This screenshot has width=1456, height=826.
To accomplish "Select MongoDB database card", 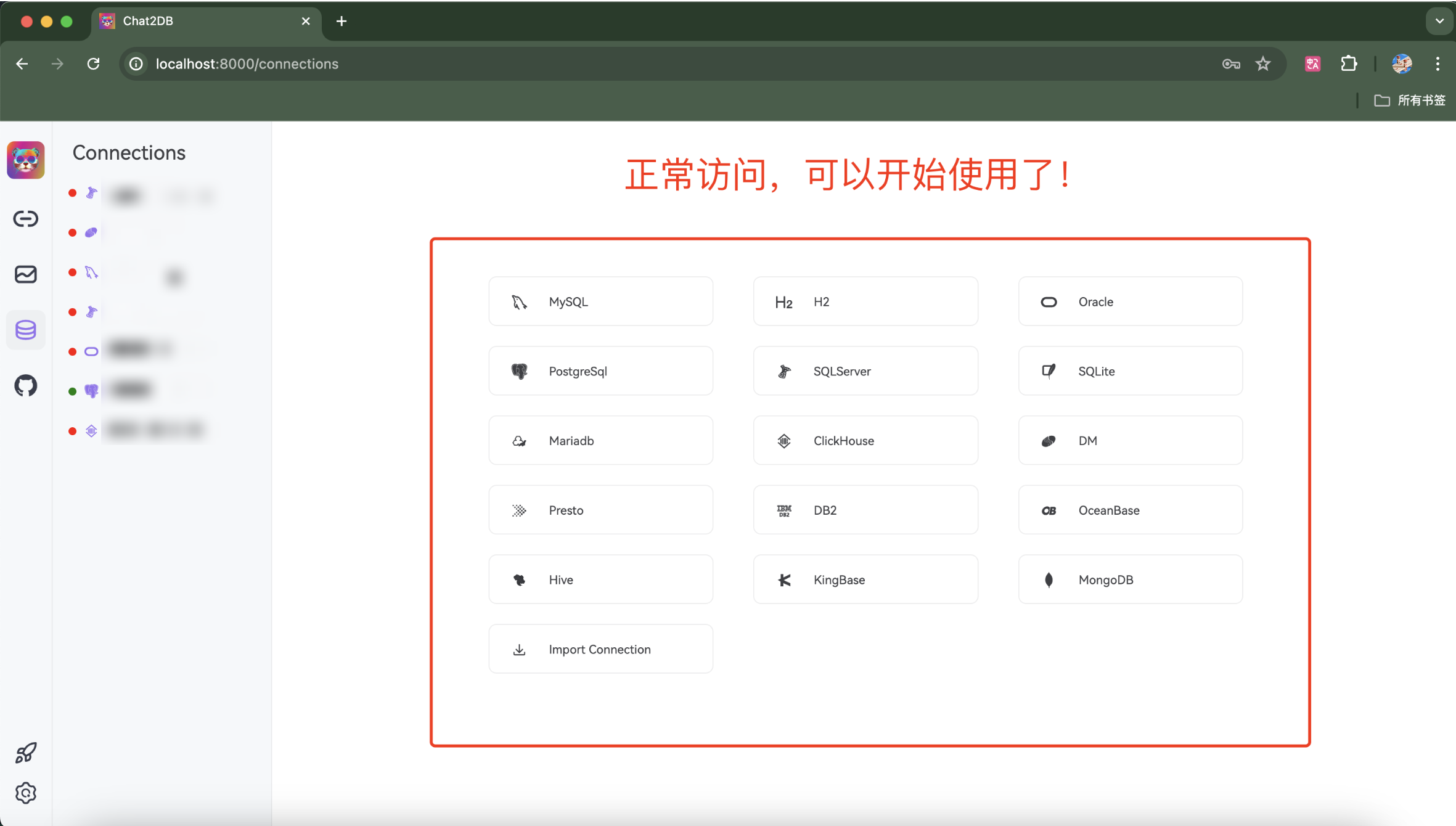I will [1130, 579].
